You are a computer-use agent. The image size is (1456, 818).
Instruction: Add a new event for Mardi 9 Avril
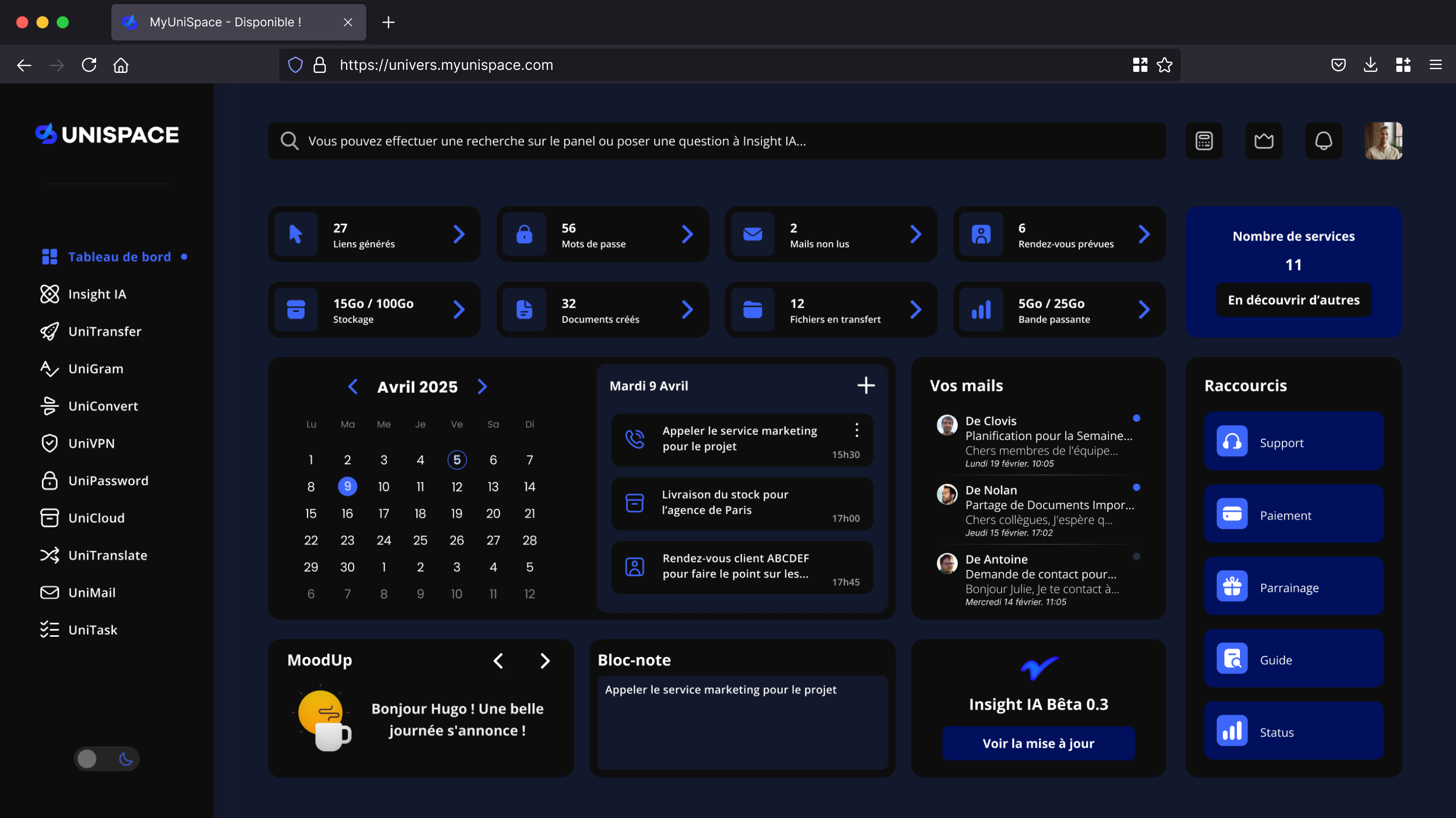click(x=866, y=386)
